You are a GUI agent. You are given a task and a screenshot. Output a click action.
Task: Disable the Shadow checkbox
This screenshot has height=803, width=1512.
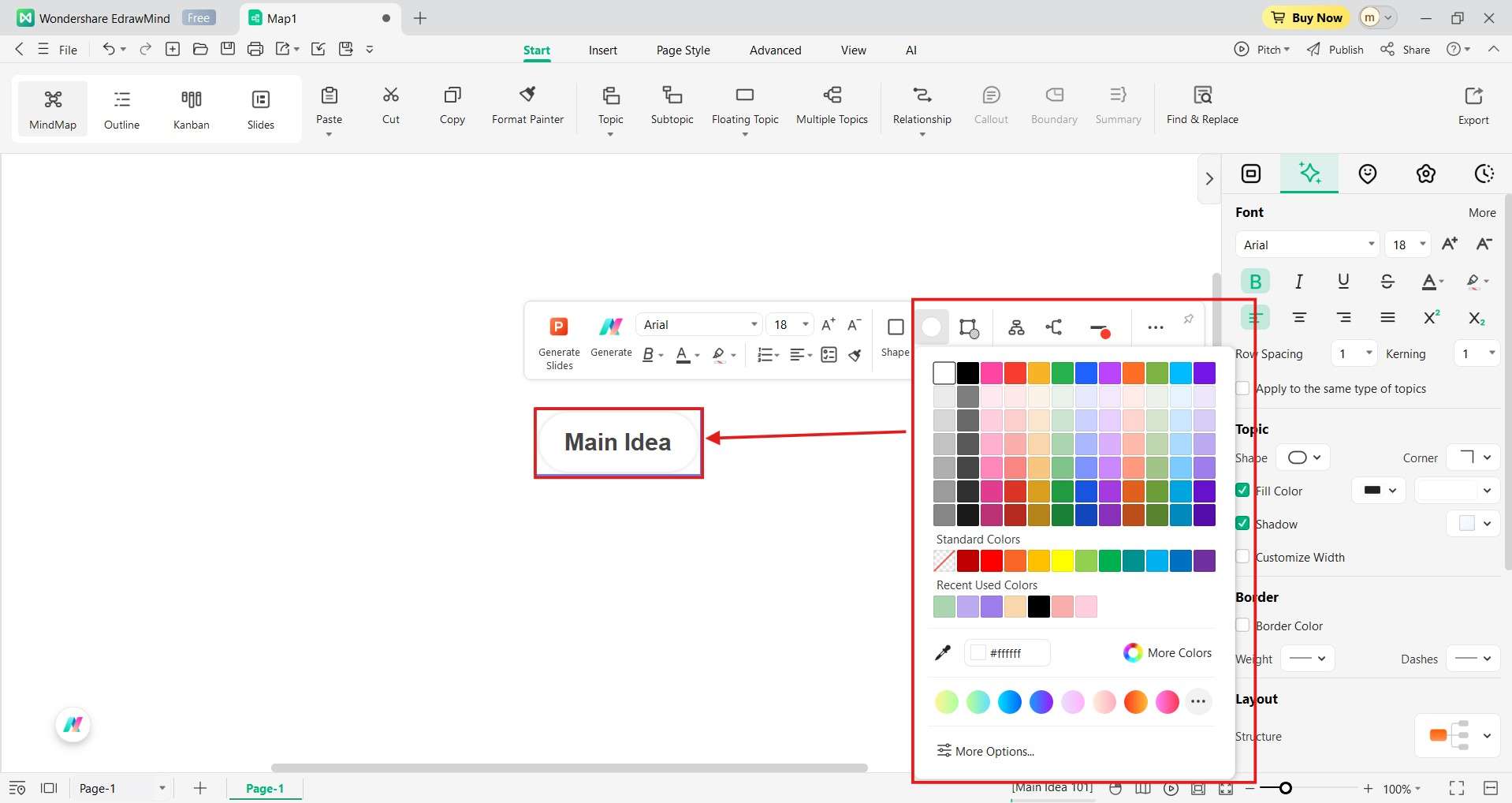click(x=1243, y=523)
